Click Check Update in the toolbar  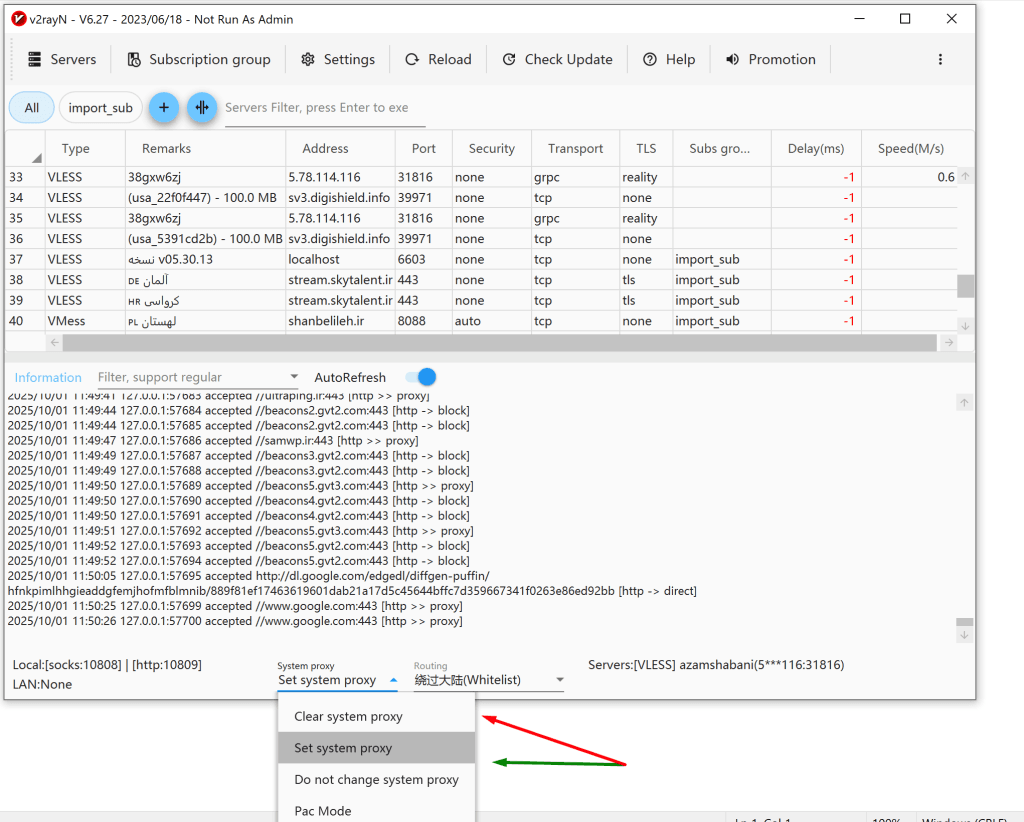(557, 59)
